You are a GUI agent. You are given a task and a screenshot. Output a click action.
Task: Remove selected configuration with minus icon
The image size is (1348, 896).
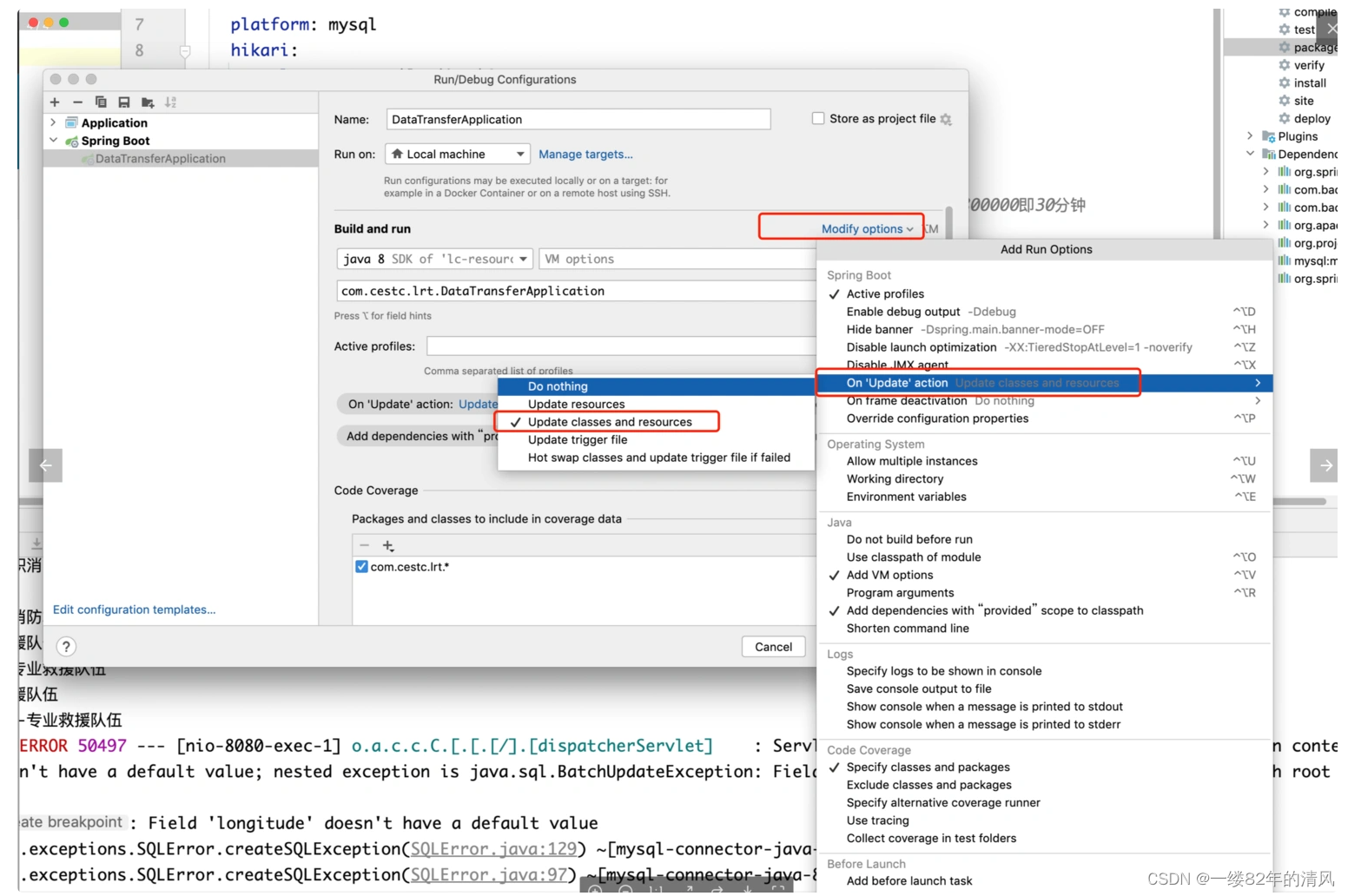(x=77, y=102)
